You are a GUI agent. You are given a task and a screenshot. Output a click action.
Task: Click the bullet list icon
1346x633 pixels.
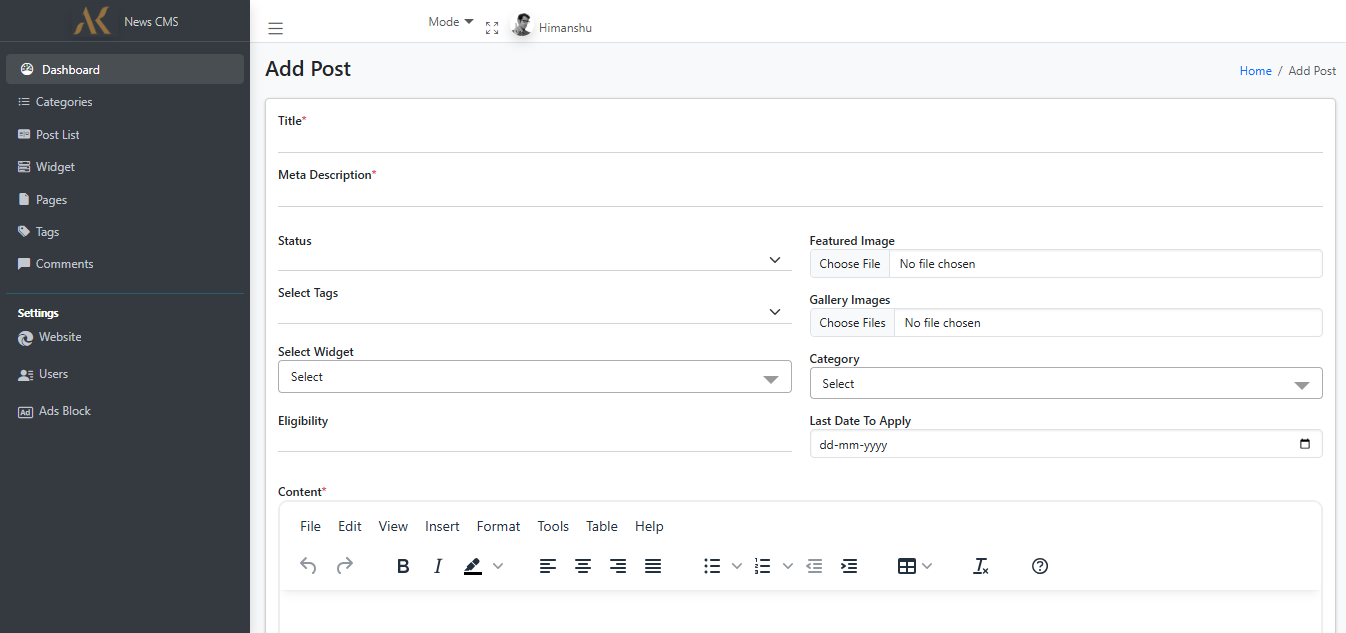point(712,566)
